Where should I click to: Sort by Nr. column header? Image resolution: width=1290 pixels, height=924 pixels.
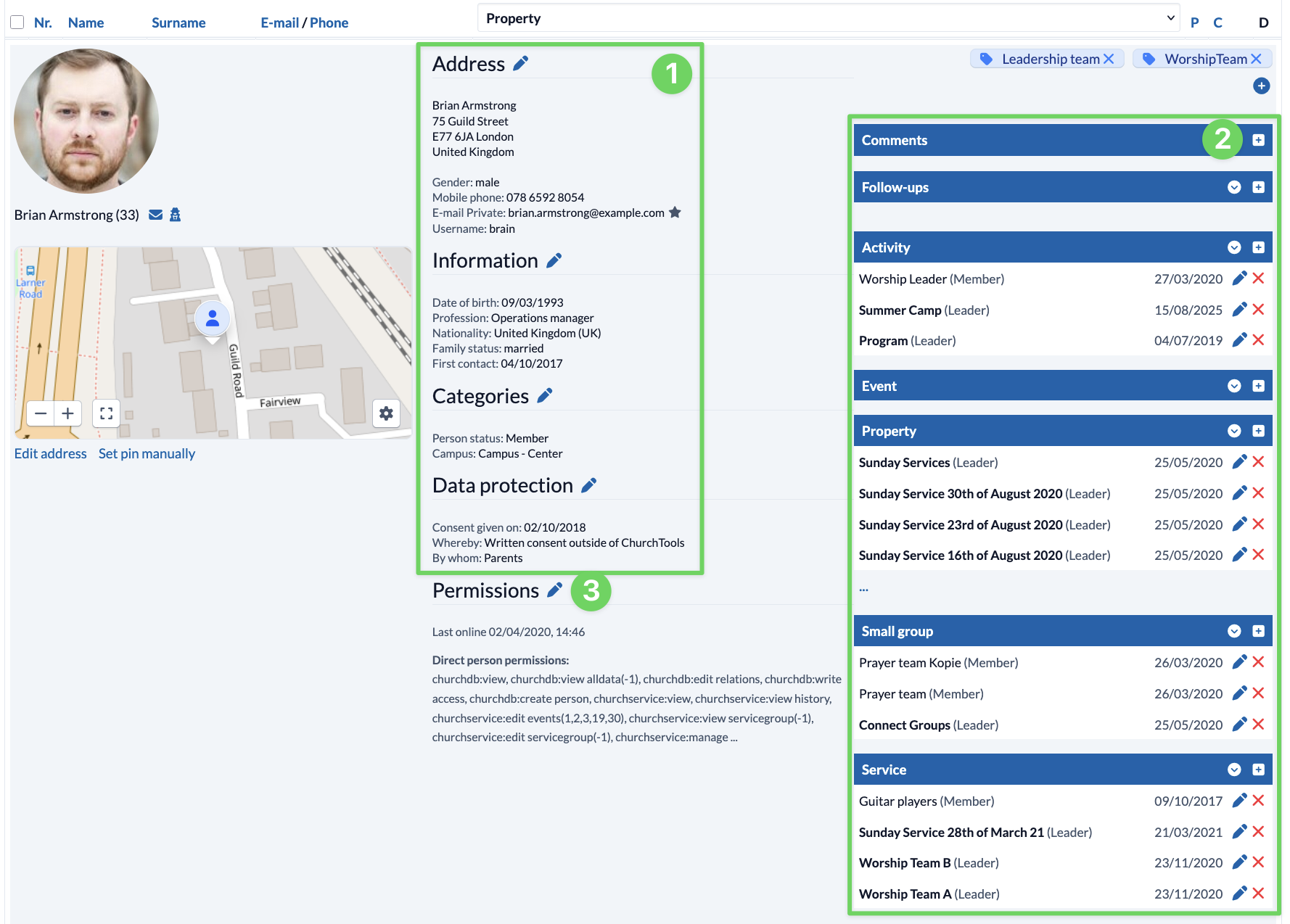[43, 22]
